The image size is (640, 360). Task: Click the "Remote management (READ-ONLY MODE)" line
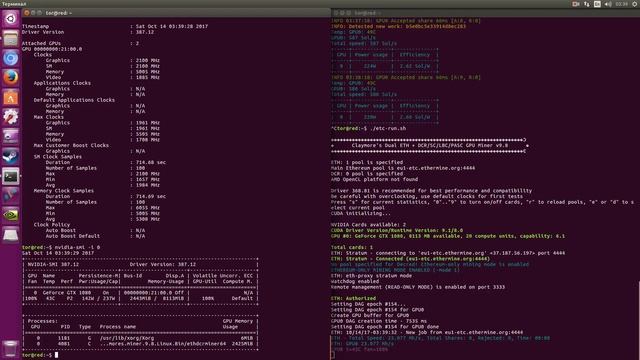418,287
